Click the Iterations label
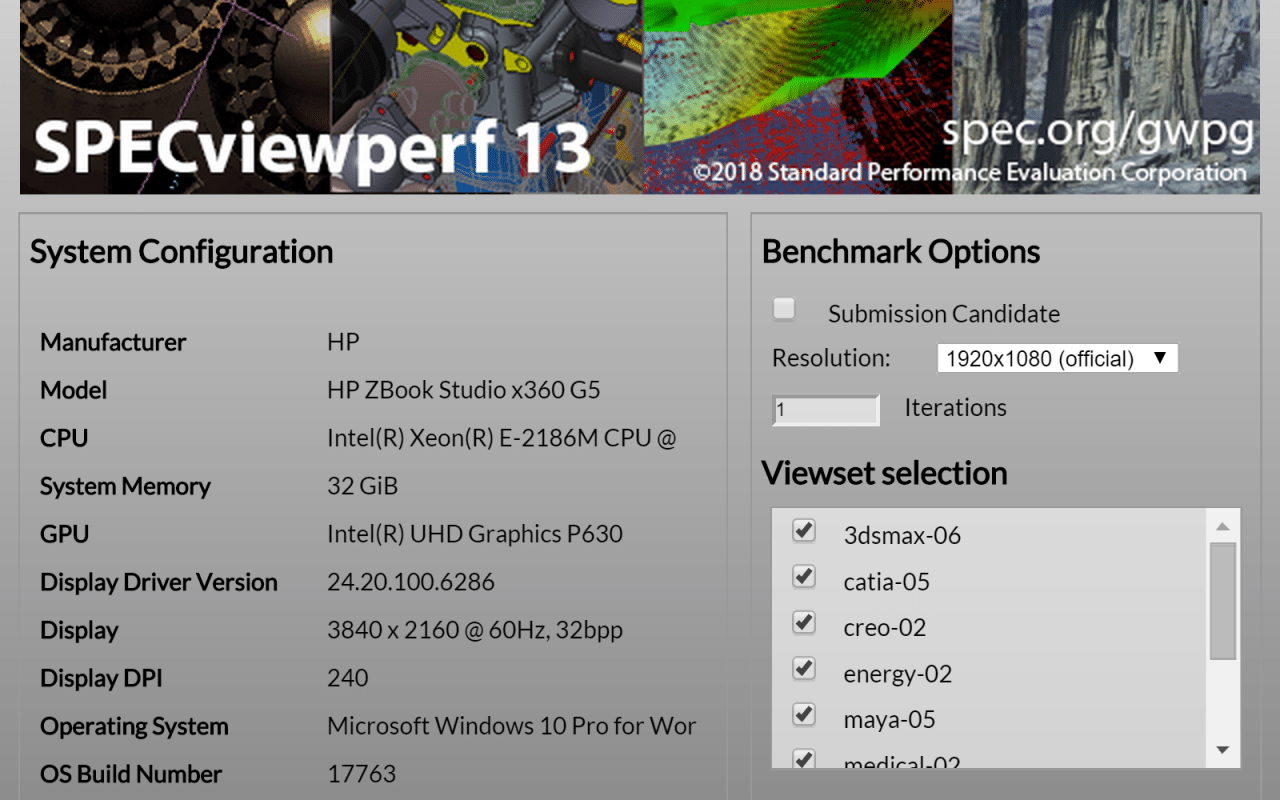 pyautogui.click(x=955, y=408)
